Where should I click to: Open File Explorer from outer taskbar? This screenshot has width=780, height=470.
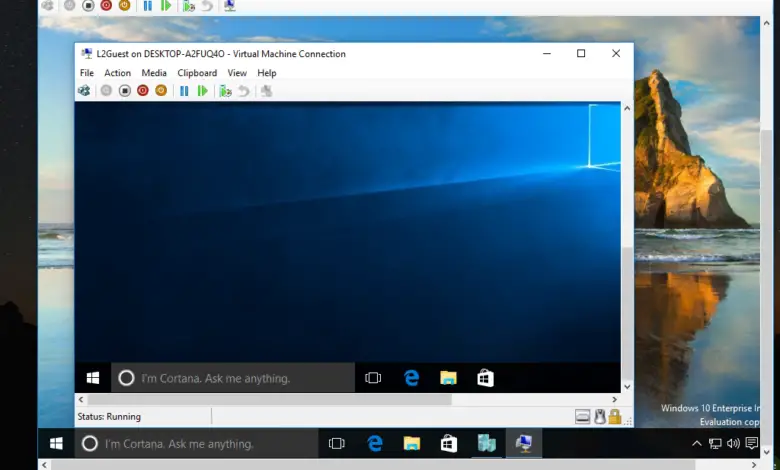point(412,443)
